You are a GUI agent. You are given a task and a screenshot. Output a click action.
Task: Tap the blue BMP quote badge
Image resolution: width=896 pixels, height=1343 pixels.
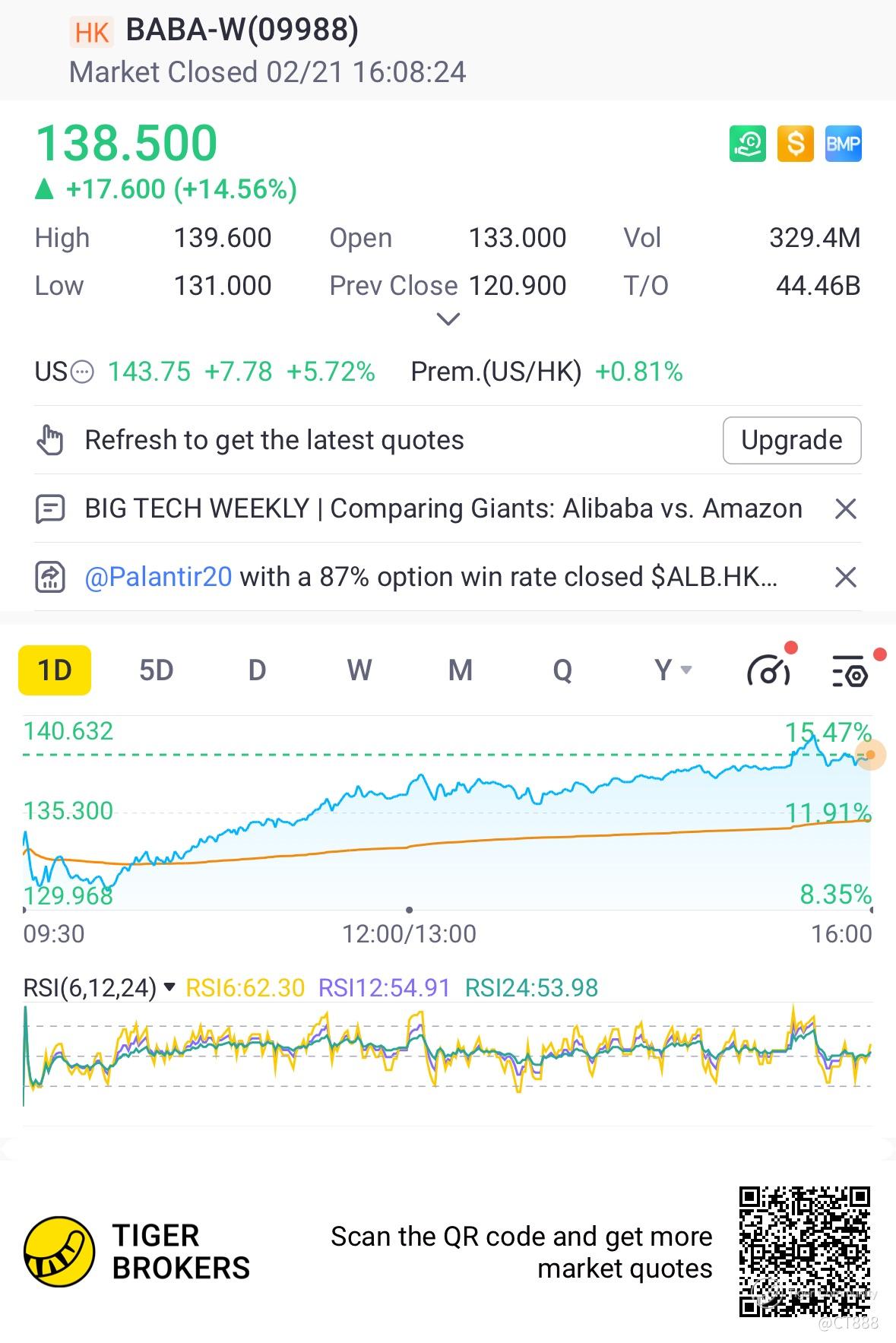[843, 144]
